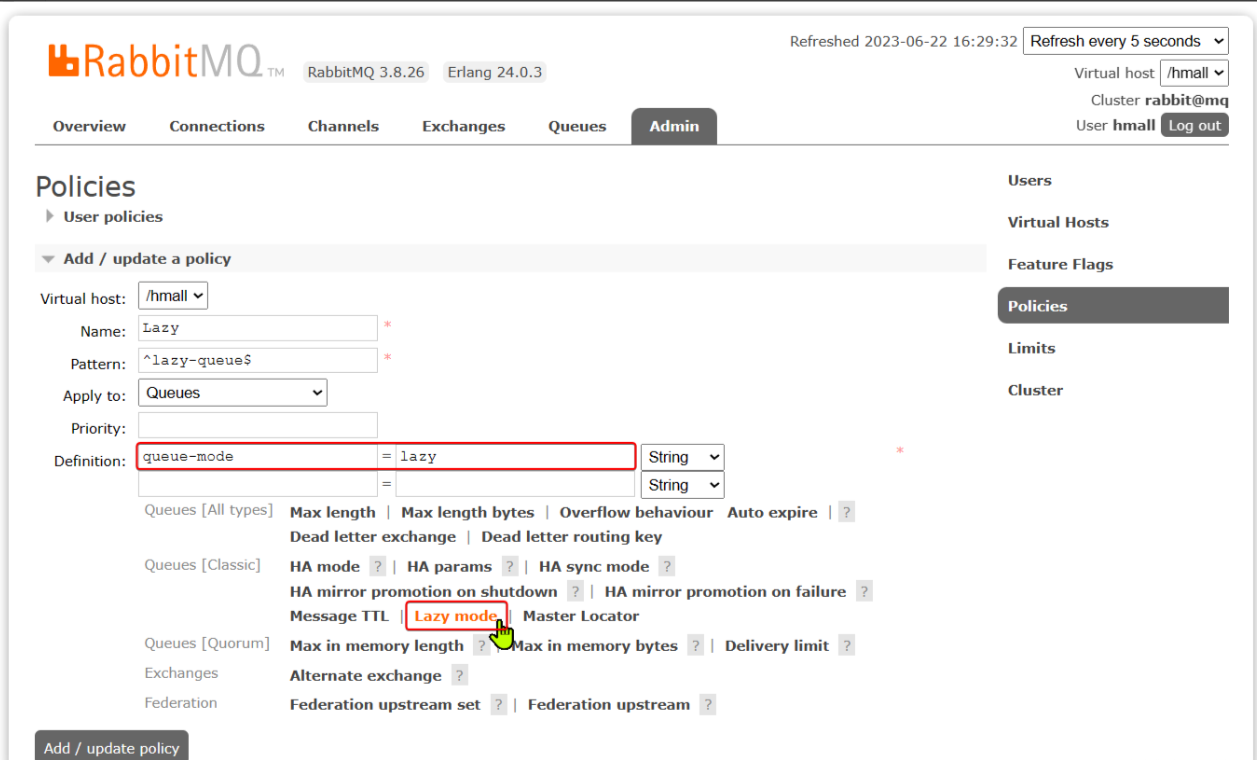
Task: Open Virtual Hosts in the admin sidebar
Action: (1058, 222)
